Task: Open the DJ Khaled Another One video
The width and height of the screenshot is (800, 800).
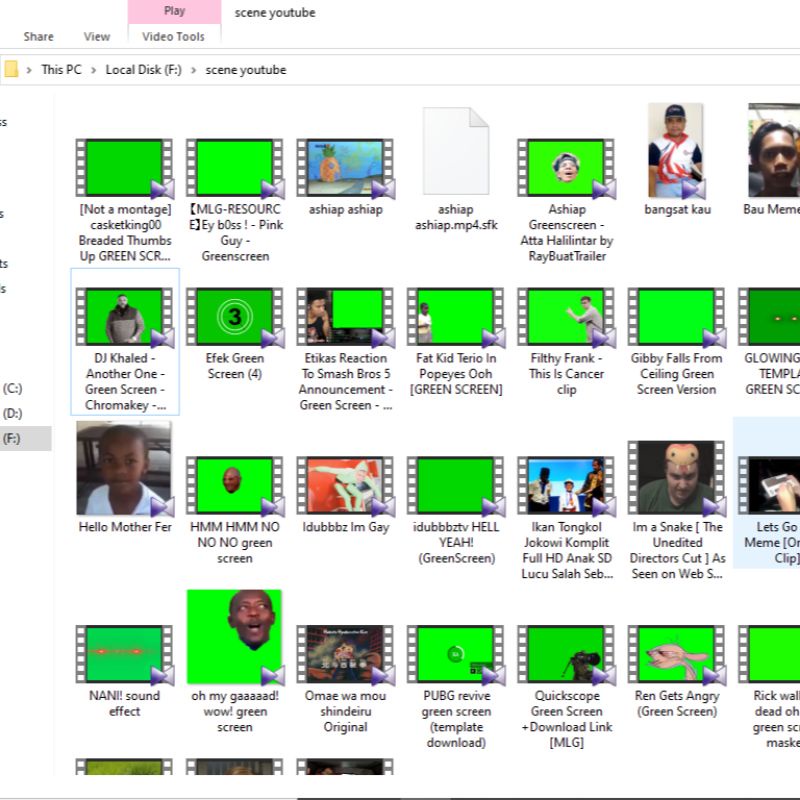Action: (124, 318)
